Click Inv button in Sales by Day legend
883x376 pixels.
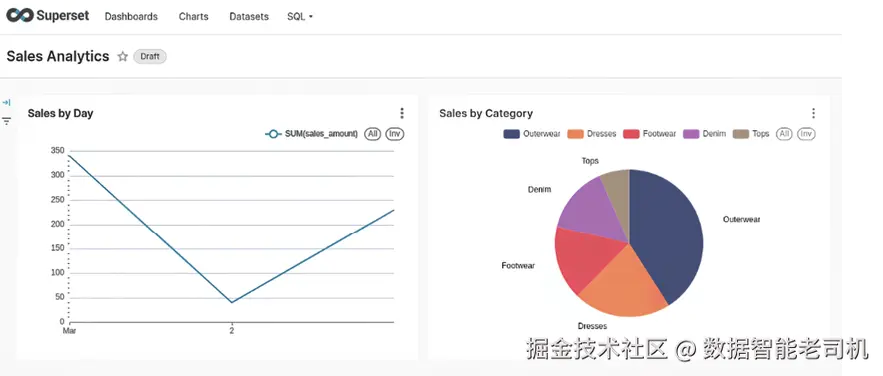pyautogui.click(x=395, y=134)
